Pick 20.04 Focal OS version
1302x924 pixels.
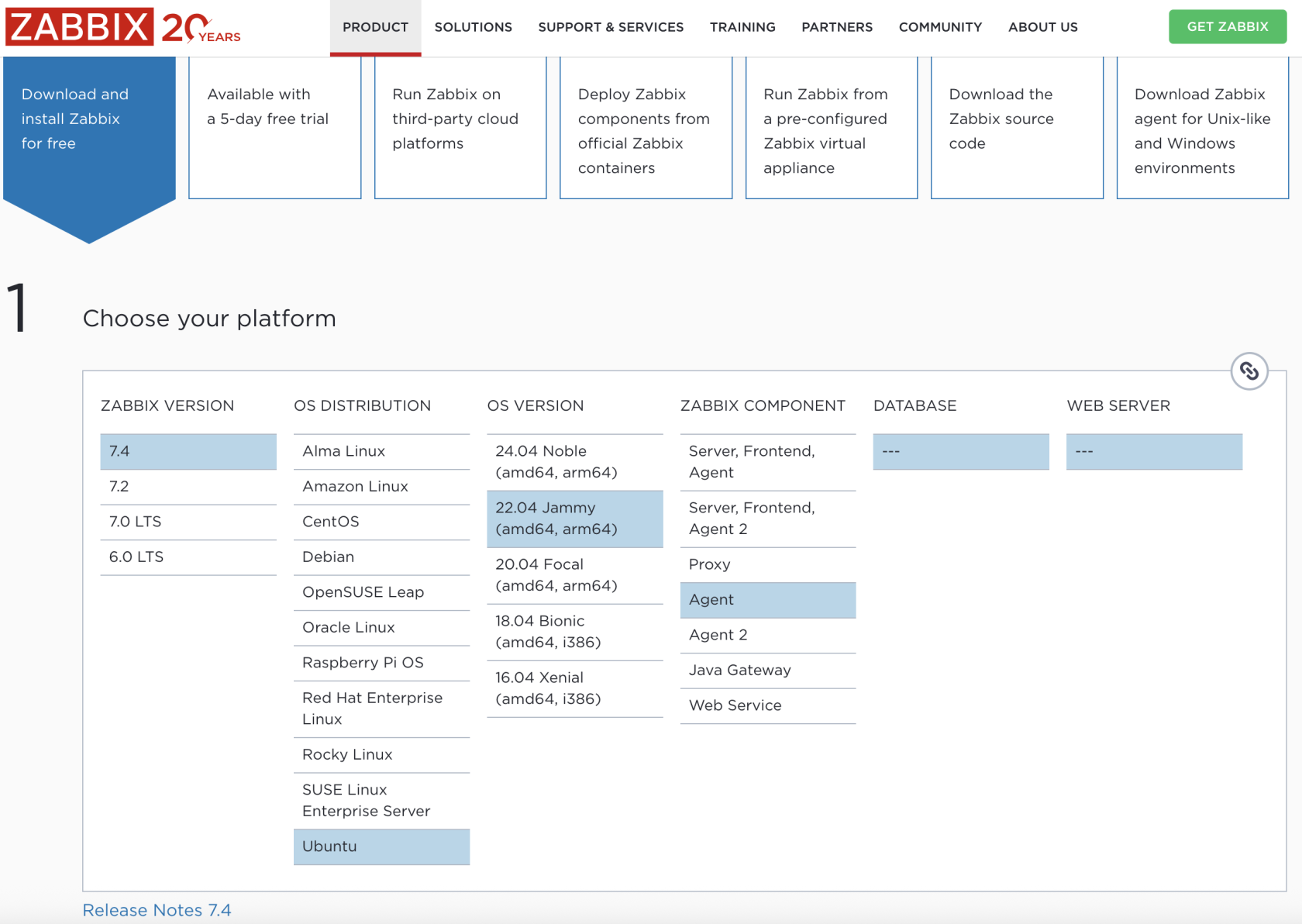pos(574,575)
